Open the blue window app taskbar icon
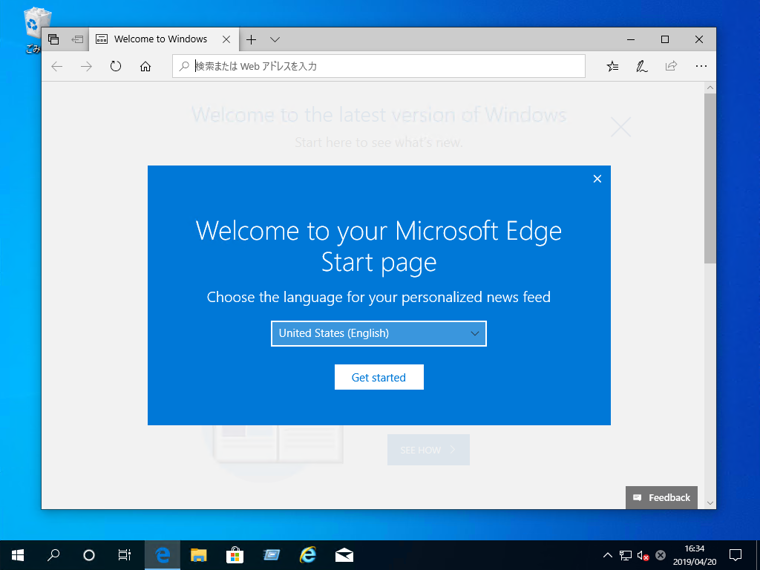760x570 pixels. tap(271, 555)
